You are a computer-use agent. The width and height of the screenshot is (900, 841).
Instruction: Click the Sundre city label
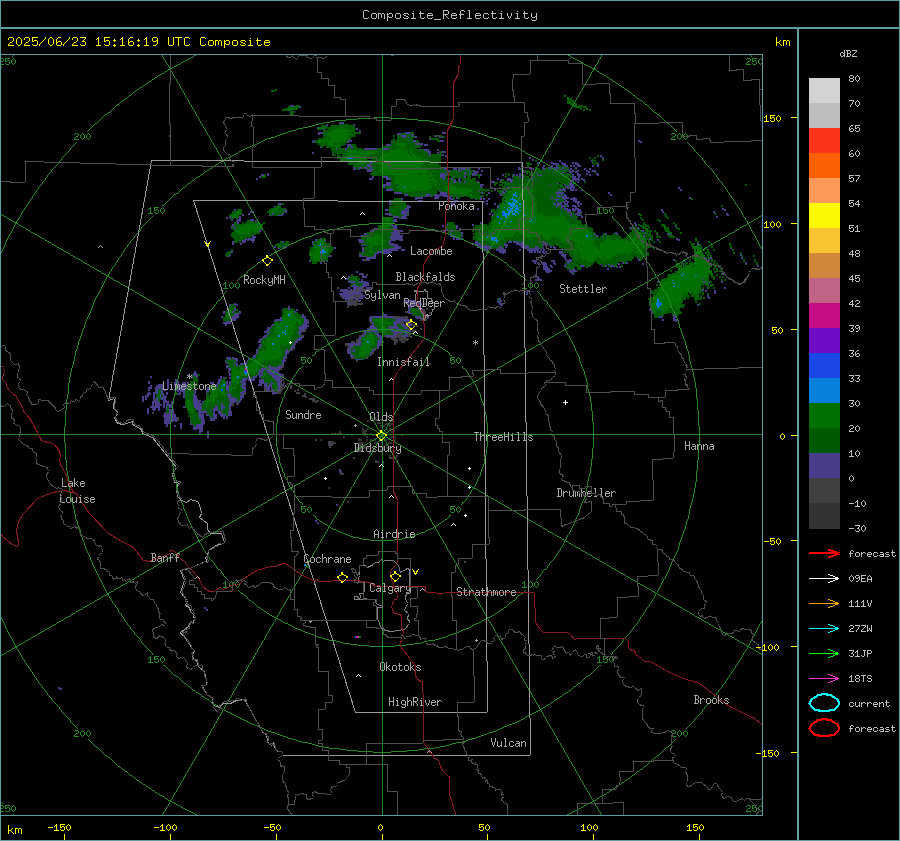[x=303, y=415]
